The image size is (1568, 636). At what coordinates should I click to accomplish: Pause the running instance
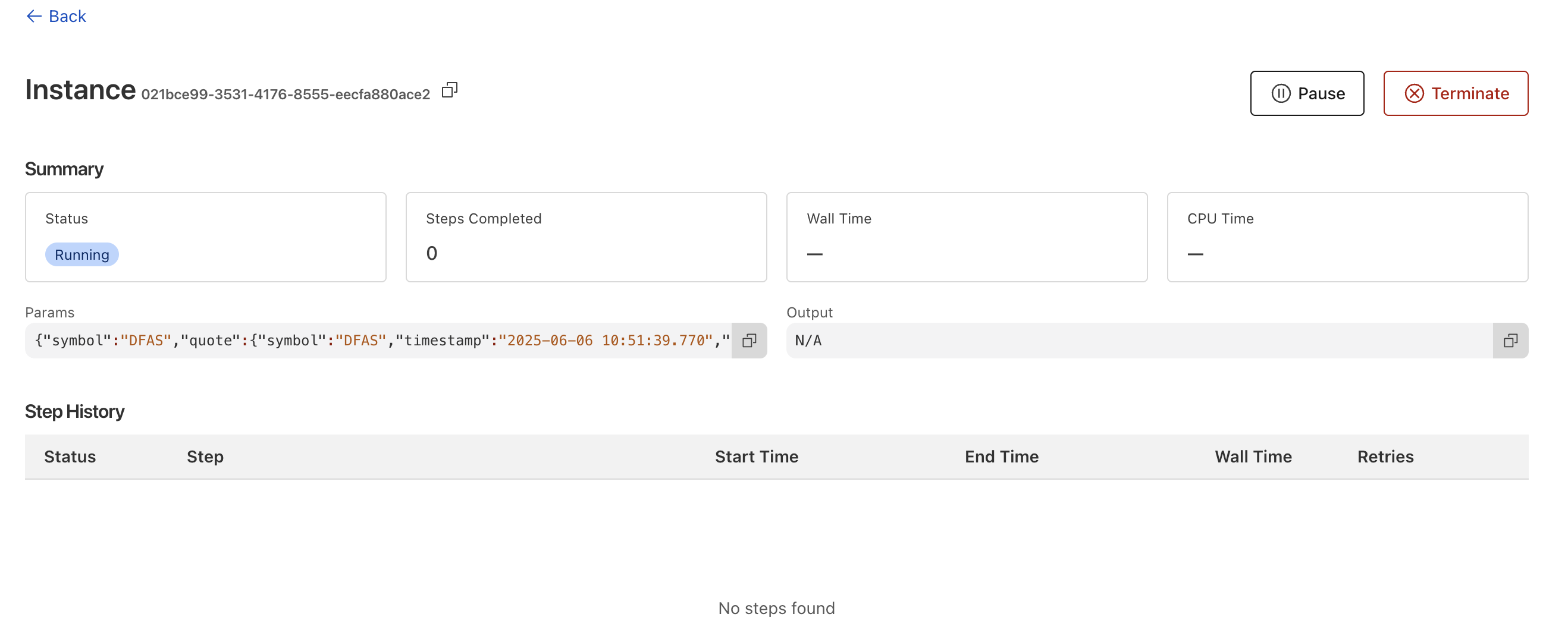[x=1306, y=94]
